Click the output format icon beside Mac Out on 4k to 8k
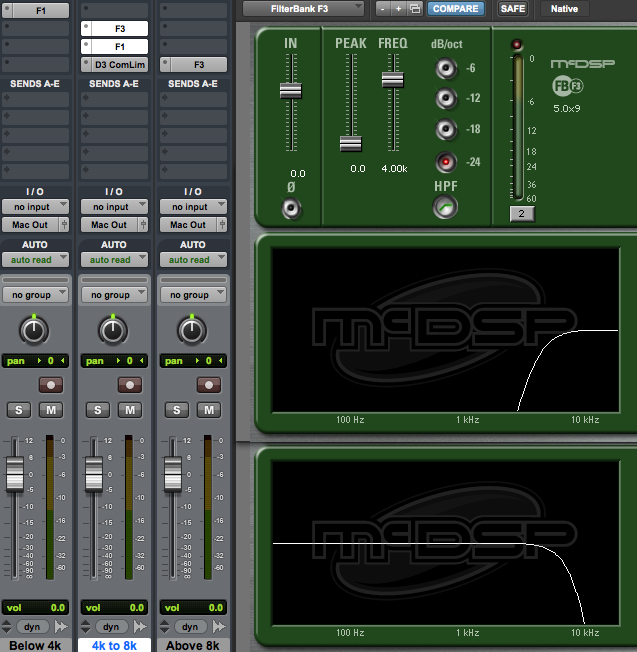637x652 pixels. [x=142, y=225]
